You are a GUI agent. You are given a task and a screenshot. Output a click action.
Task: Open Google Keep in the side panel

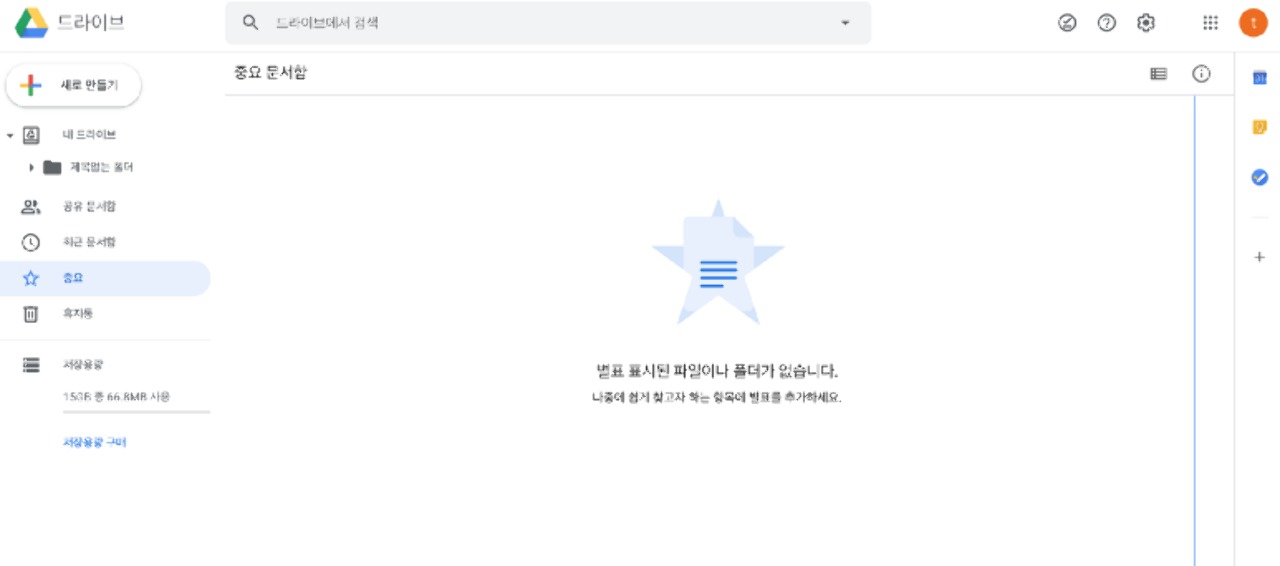1259,127
